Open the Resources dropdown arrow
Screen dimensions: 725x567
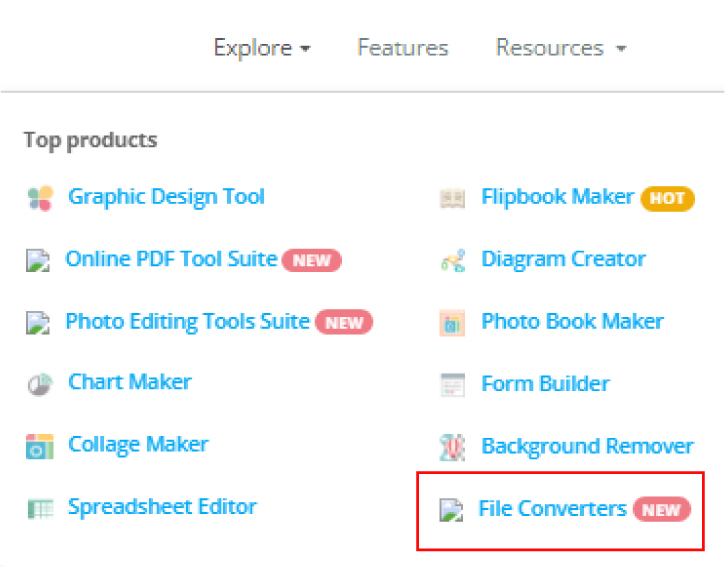[621, 49]
